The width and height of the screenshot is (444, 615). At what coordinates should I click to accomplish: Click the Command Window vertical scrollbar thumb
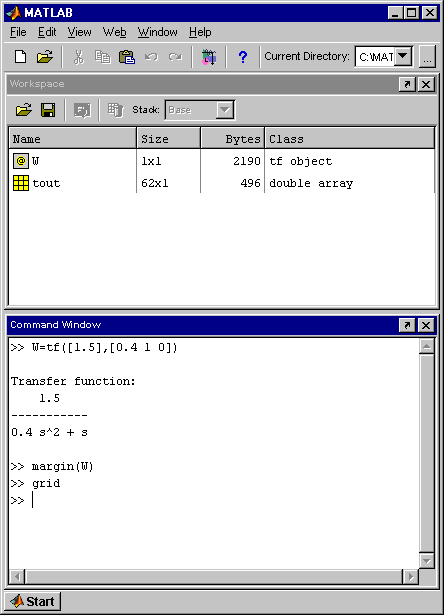(426, 453)
